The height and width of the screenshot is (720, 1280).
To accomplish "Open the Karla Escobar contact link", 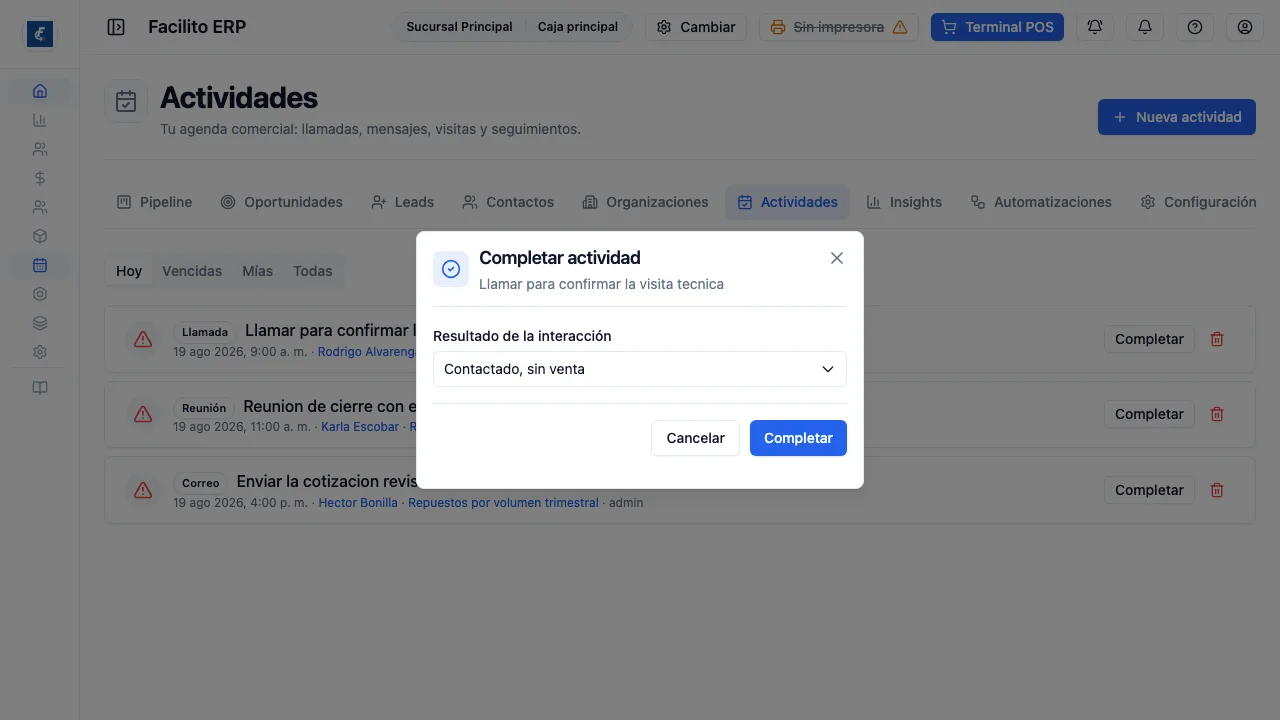I will tap(360, 427).
